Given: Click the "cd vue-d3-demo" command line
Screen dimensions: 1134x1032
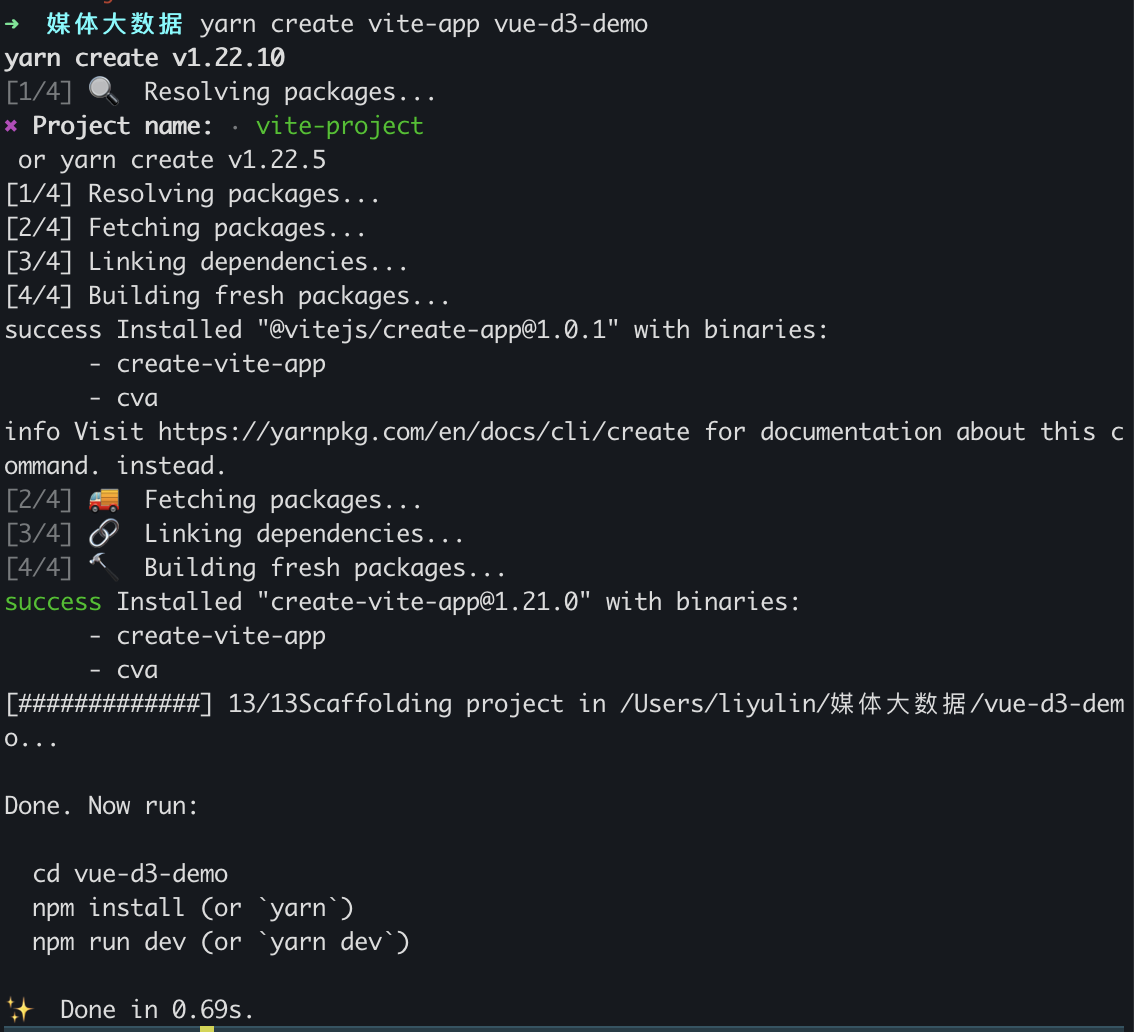Looking at the screenshot, I should (x=130, y=874).
